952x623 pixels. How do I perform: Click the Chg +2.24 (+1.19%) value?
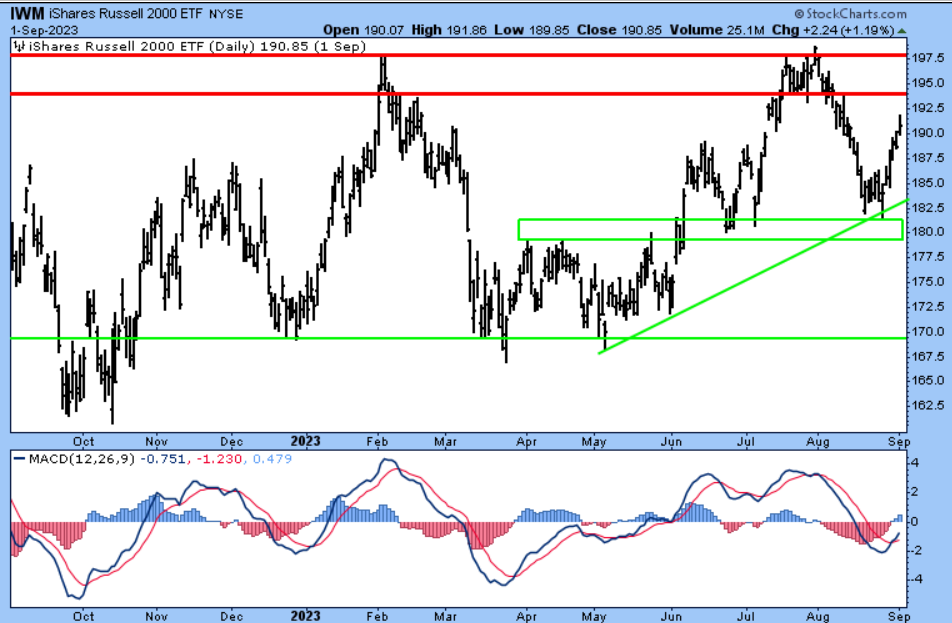[834, 30]
